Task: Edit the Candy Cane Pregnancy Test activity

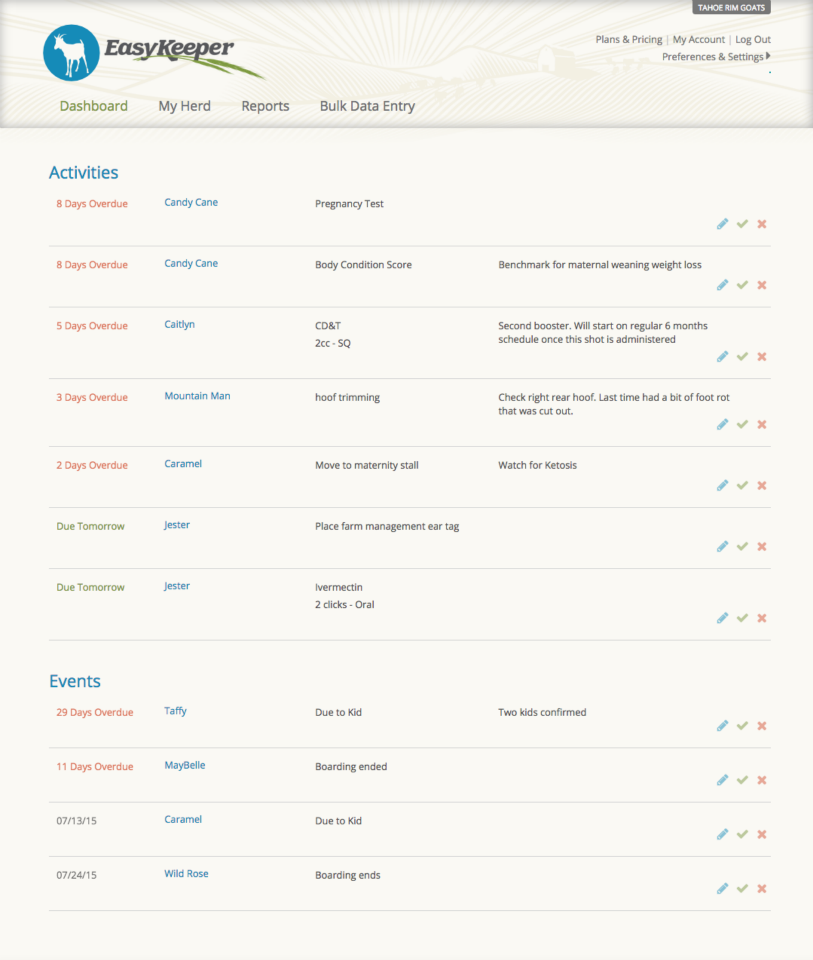Action: pos(722,224)
